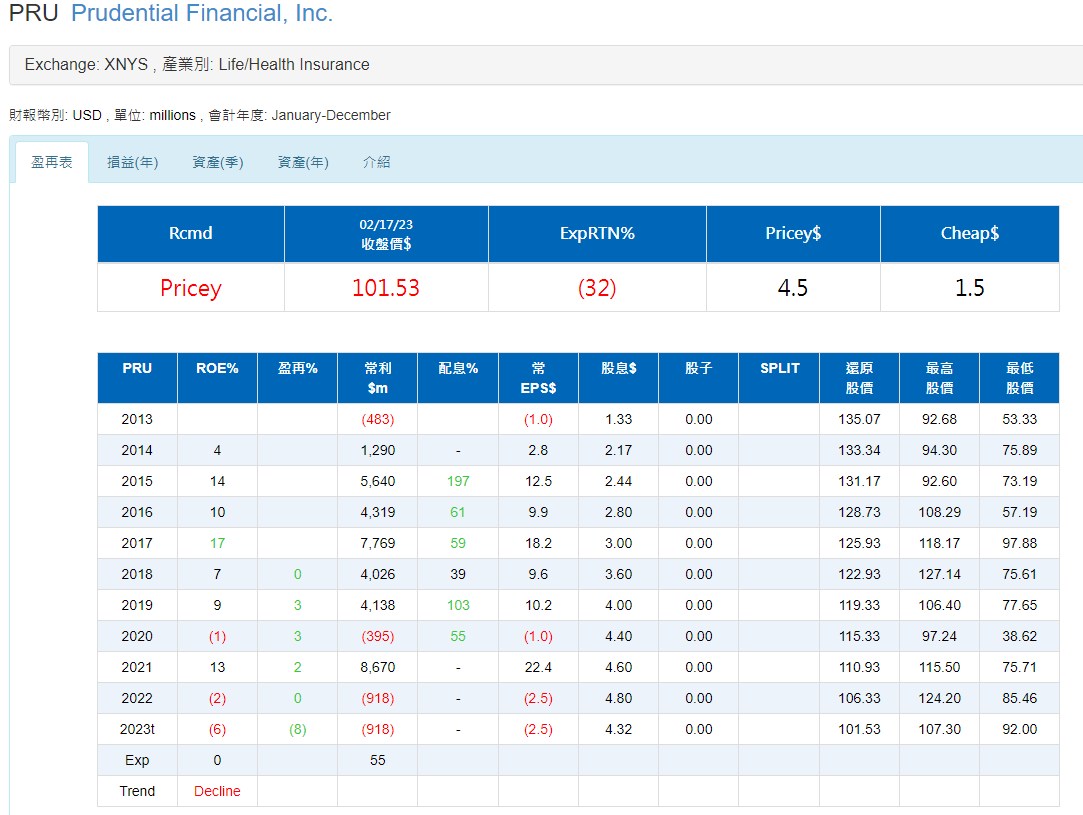Click the green (8) value in 2023t row
This screenshot has width=1083, height=815.
pyautogui.click(x=298, y=730)
